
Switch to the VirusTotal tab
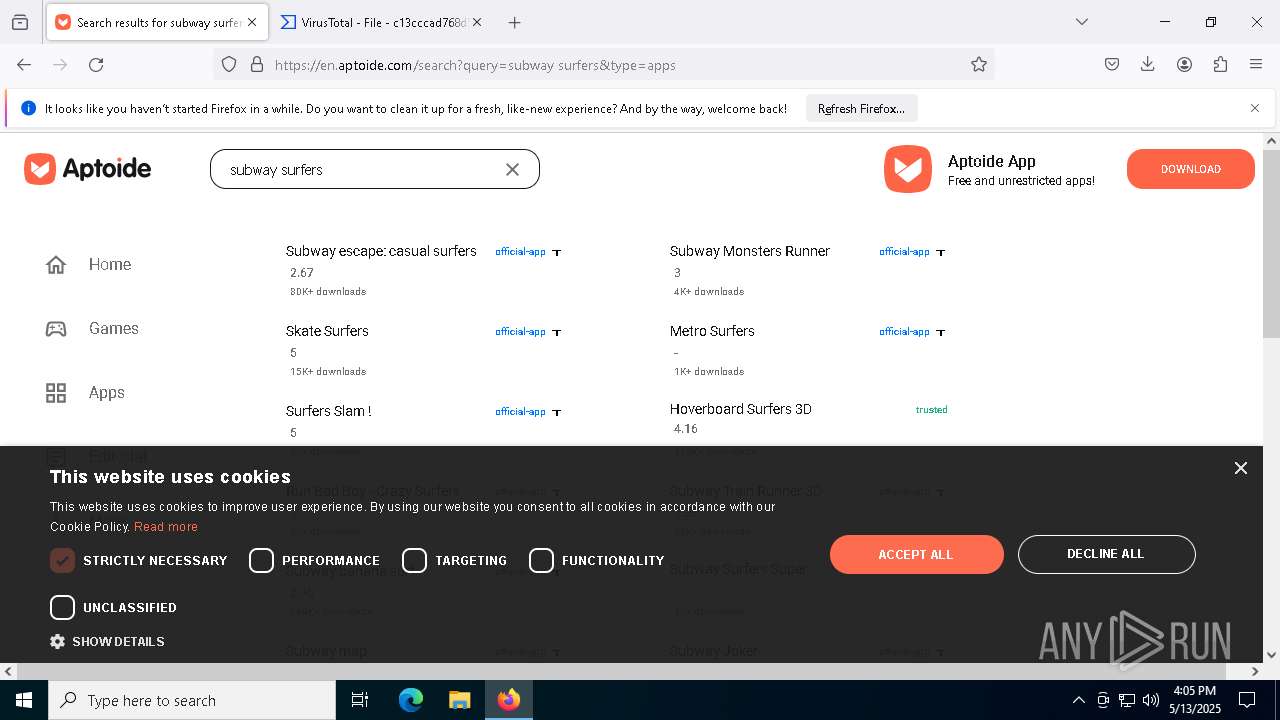pos(382,22)
